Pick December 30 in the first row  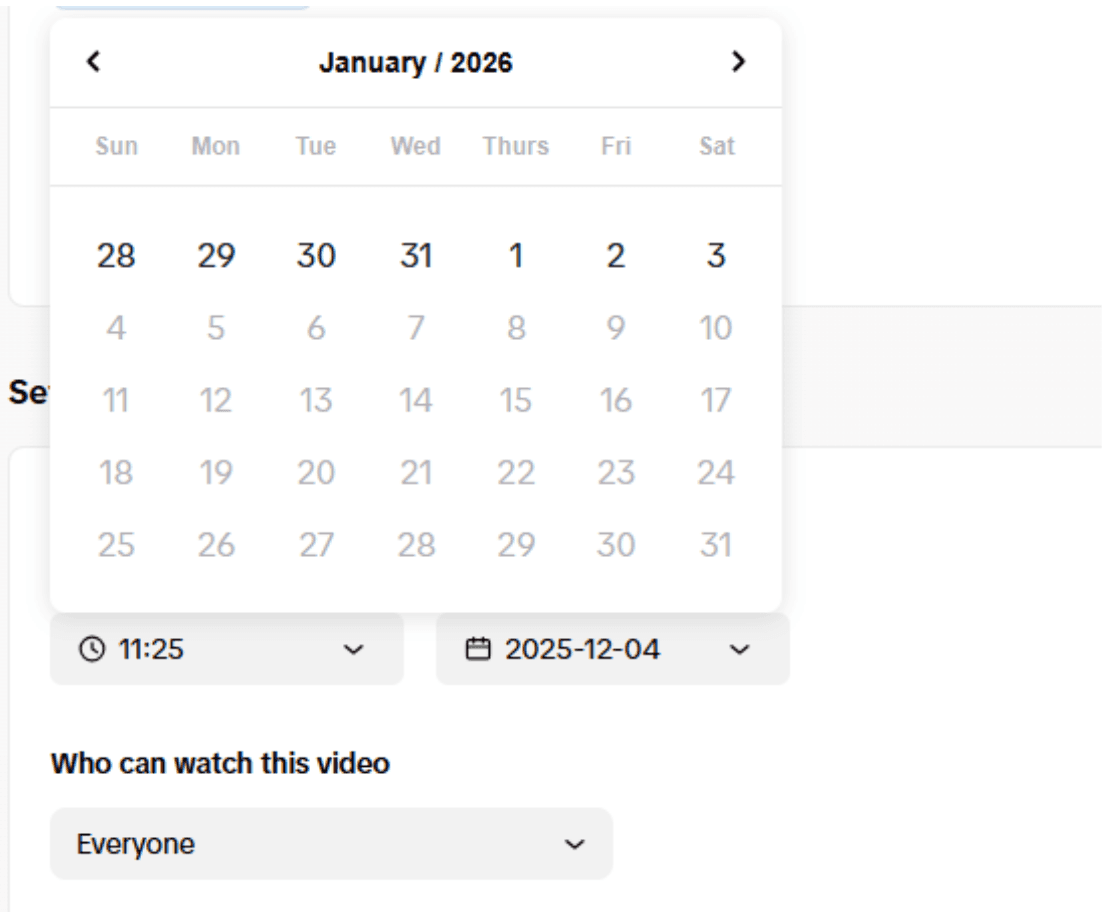coord(316,256)
